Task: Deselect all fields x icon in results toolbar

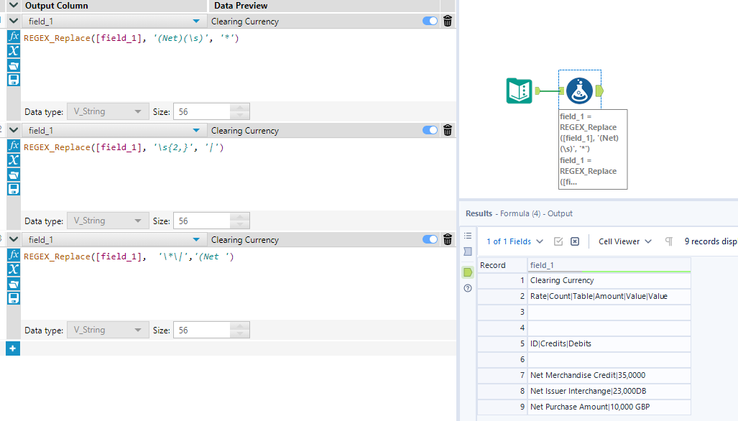Action: coord(575,242)
